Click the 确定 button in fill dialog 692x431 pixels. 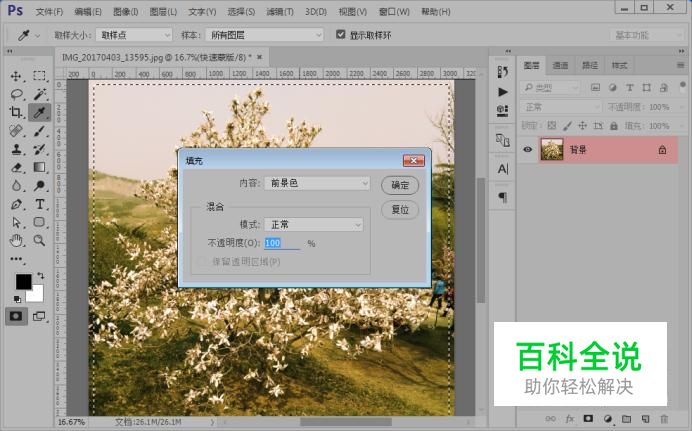coord(400,185)
